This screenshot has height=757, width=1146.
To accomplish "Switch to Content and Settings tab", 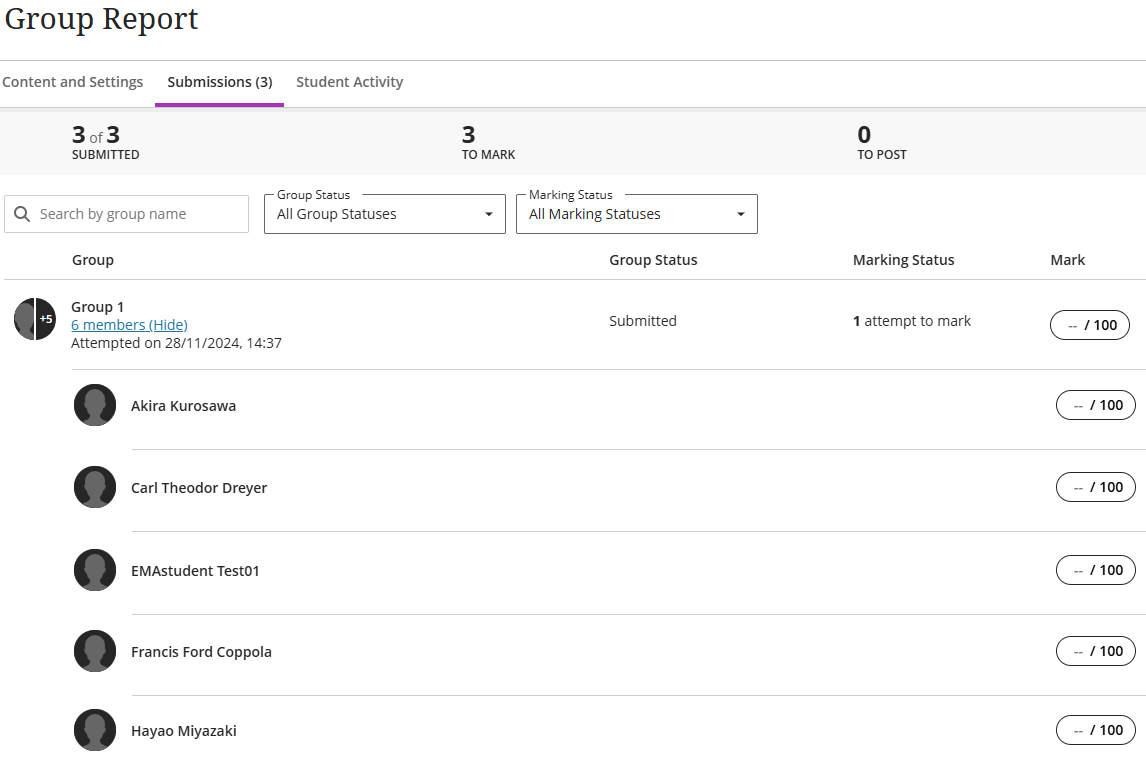I will click(73, 82).
